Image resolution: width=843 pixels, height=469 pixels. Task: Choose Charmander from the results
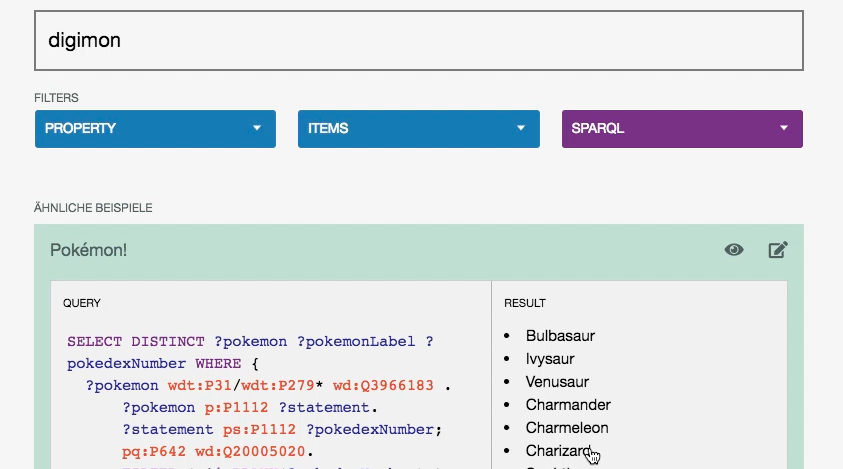tap(568, 405)
